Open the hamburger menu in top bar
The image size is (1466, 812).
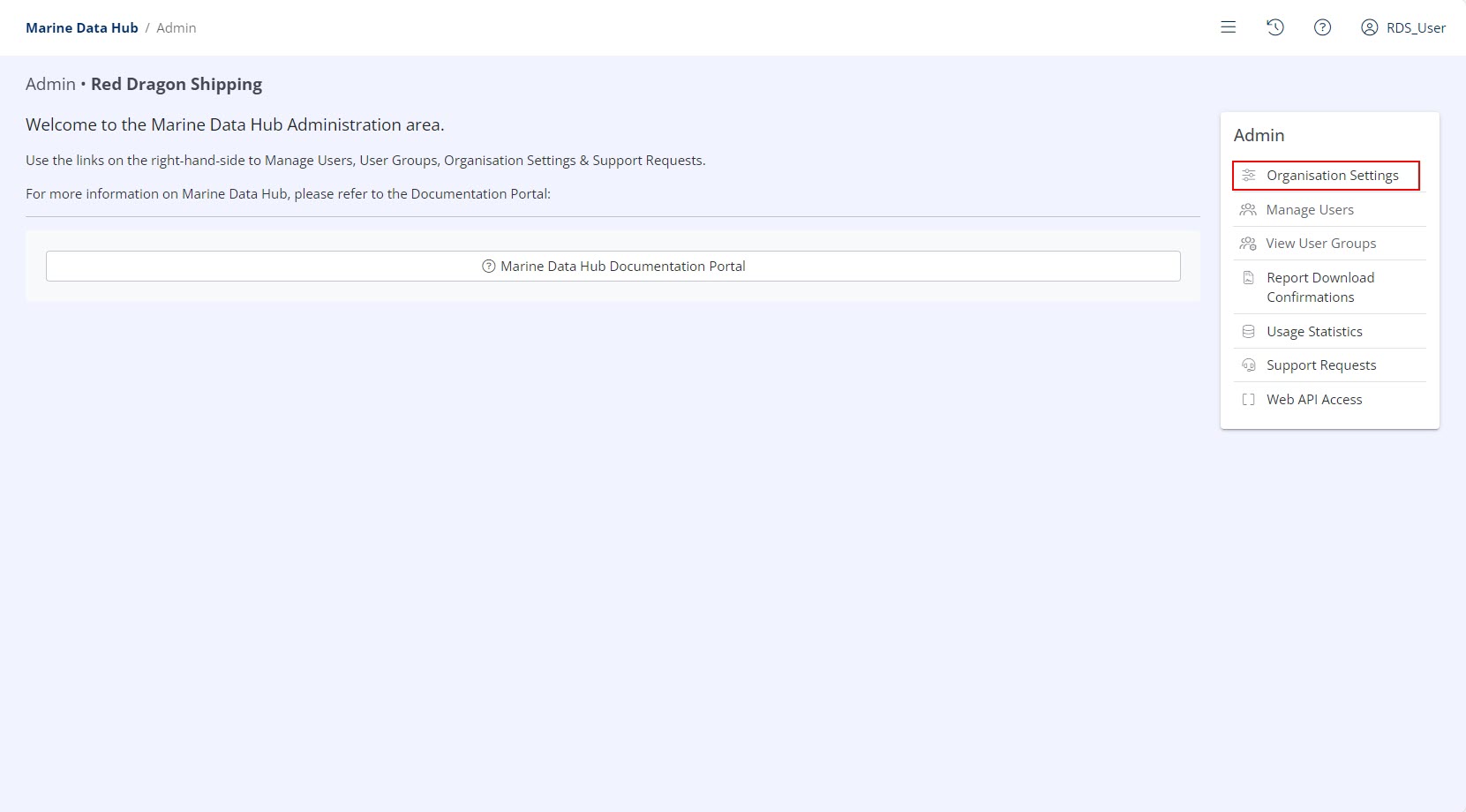[1228, 27]
